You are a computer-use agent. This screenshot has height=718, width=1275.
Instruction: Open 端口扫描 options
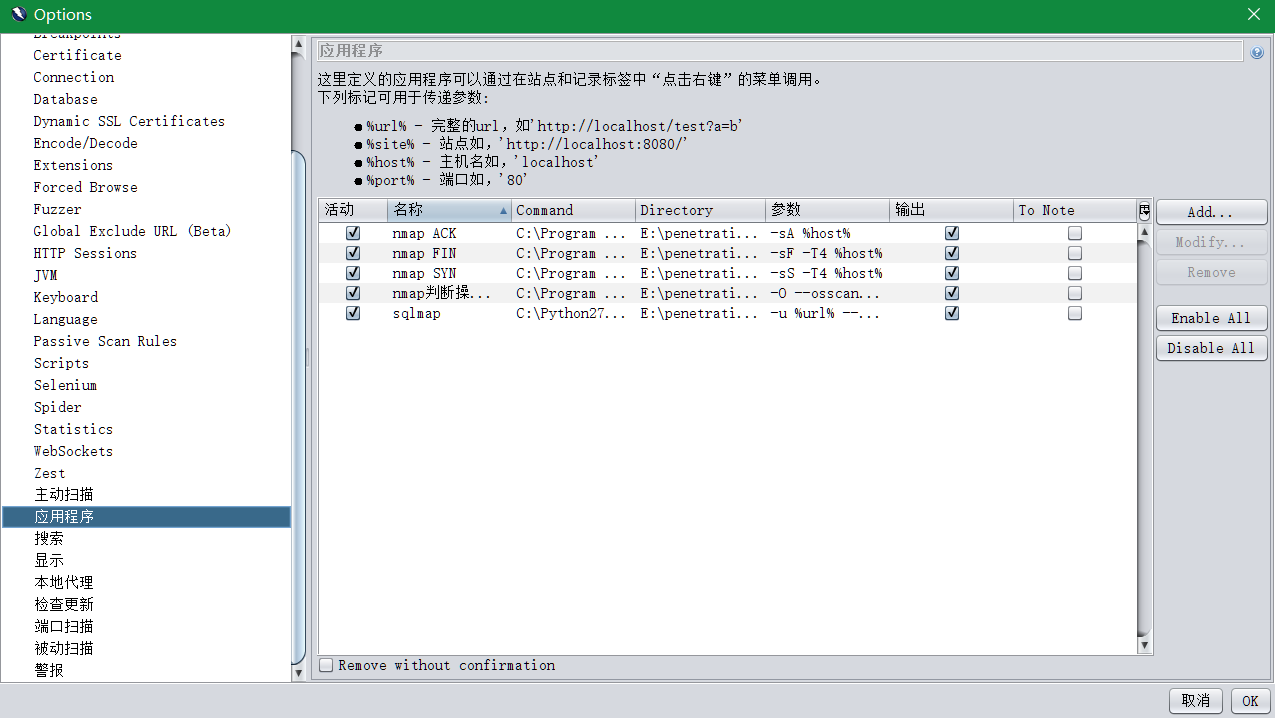[64, 626]
